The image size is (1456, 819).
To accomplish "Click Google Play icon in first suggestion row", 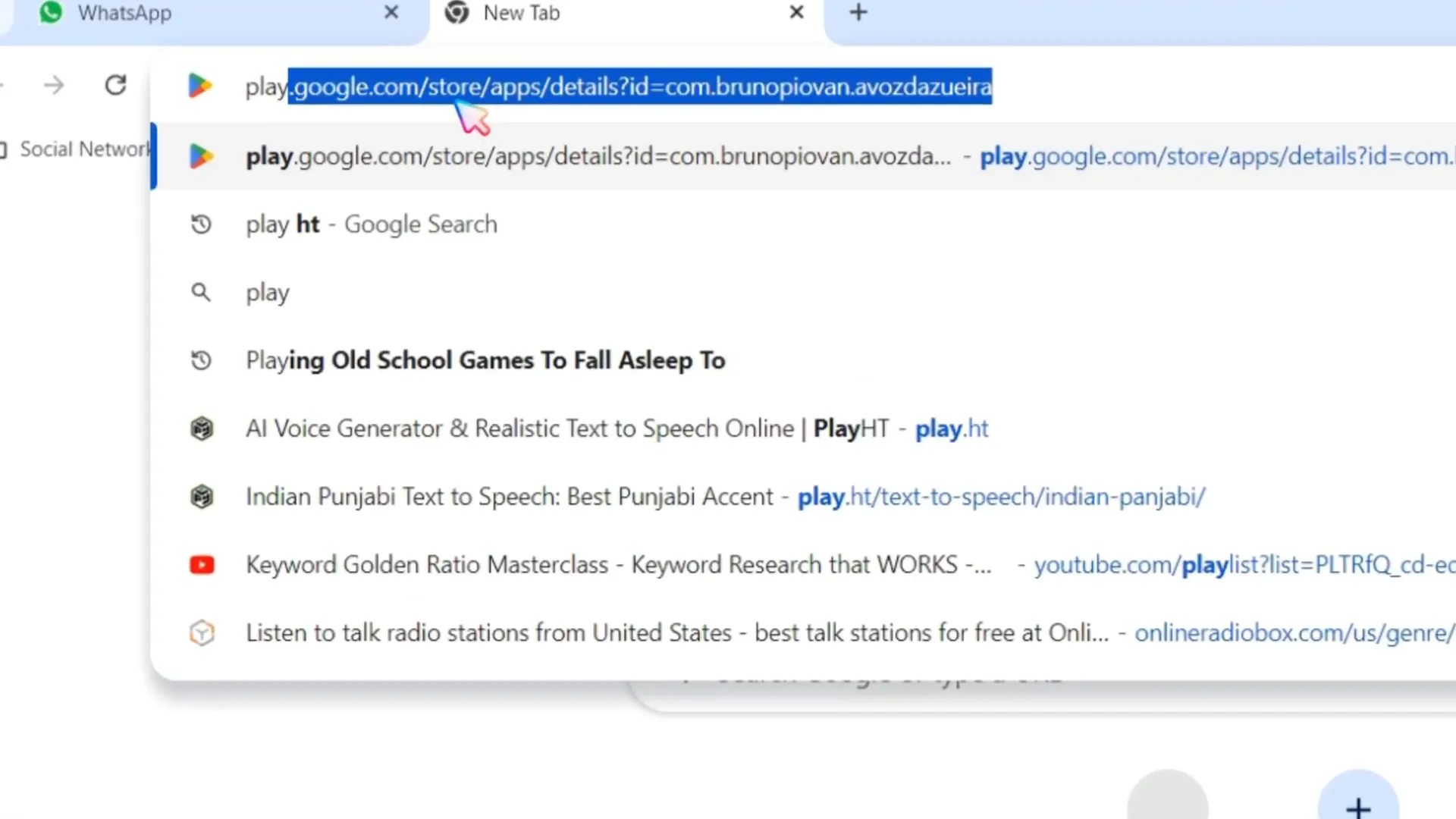I will tap(201, 156).
